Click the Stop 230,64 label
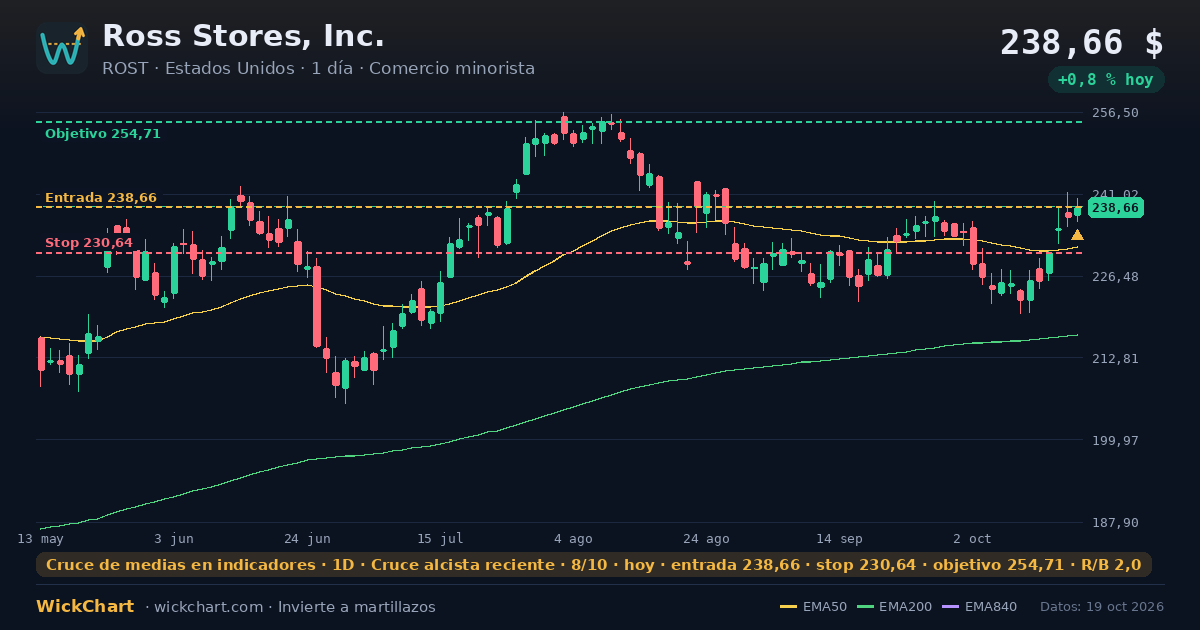1200x630 pixels. pos(89,243)
